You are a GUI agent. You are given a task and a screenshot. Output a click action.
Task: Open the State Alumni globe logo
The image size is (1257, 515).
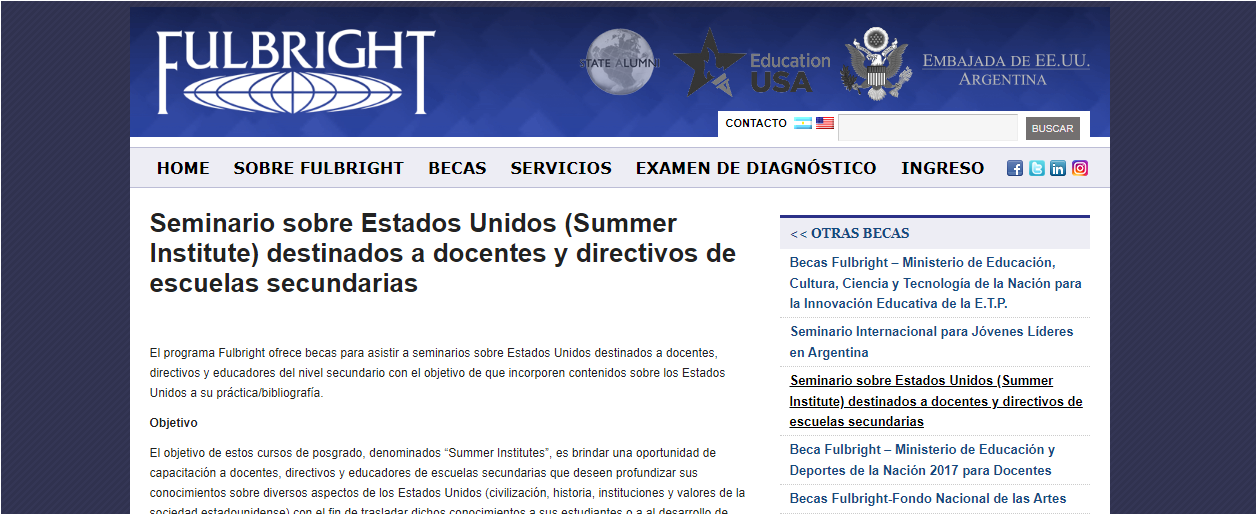(x=618, y=62)
